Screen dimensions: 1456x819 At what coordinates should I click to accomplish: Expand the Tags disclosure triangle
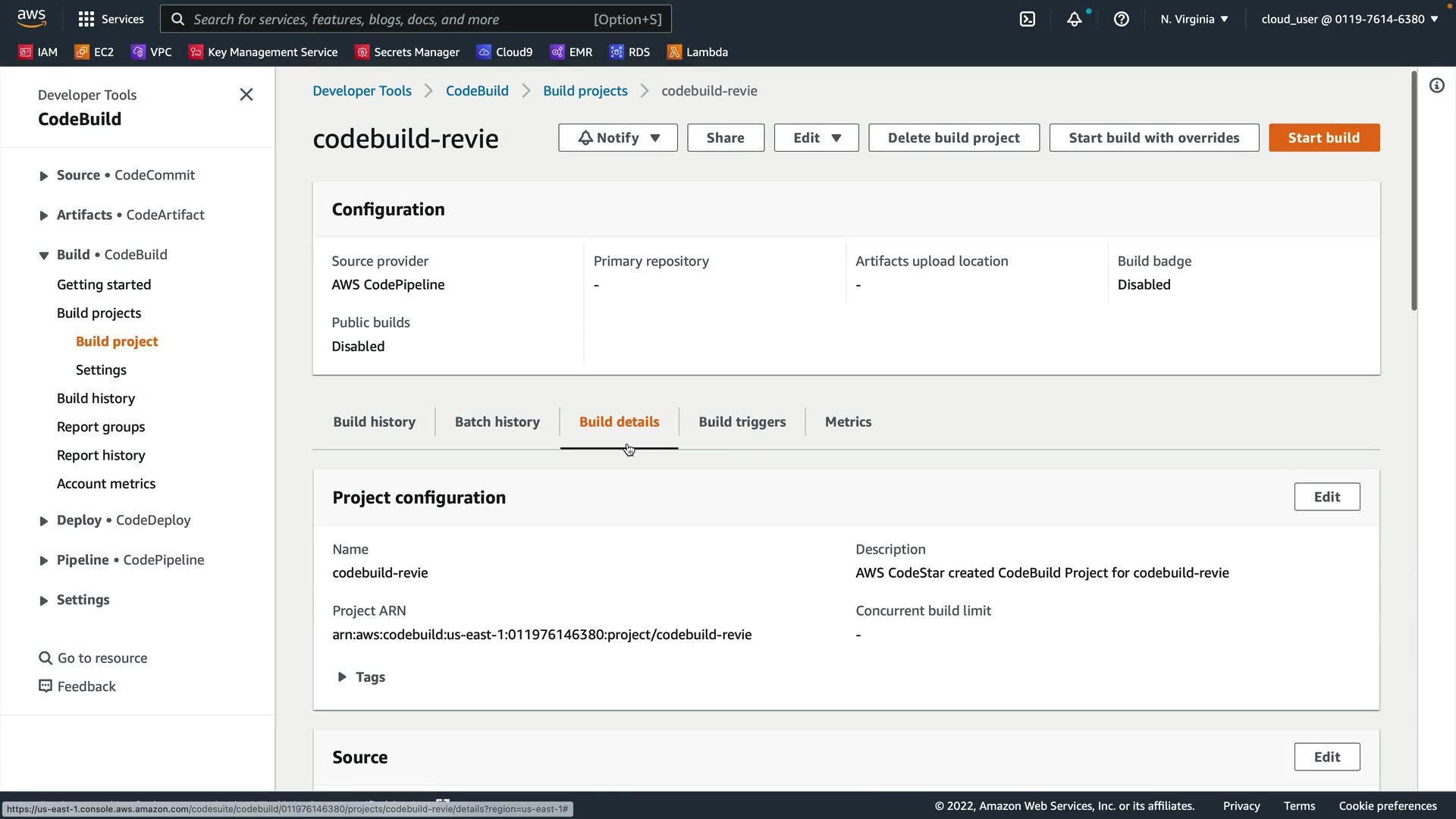tap(342, 676)
